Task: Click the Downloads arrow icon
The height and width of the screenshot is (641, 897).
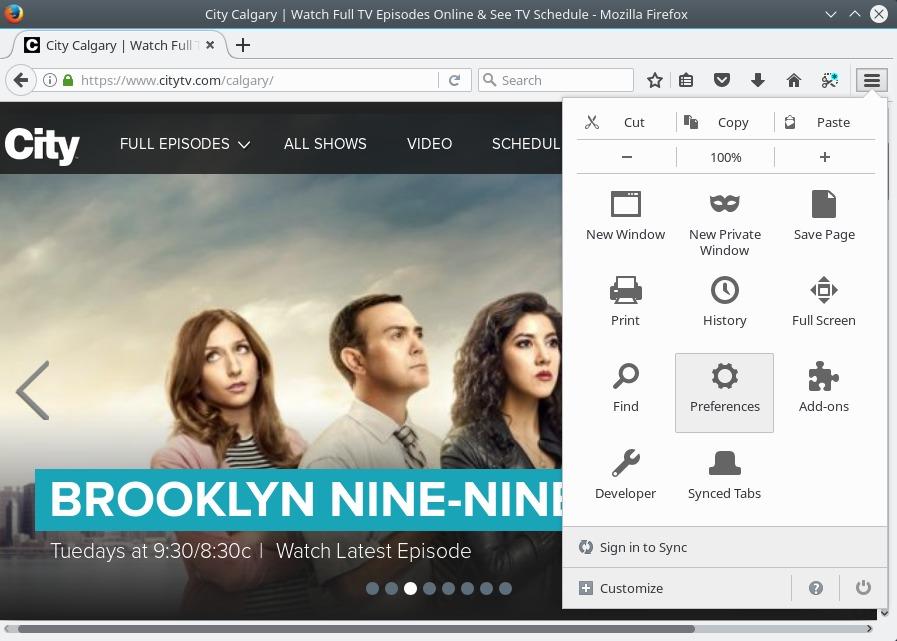Action: (757, 80)
